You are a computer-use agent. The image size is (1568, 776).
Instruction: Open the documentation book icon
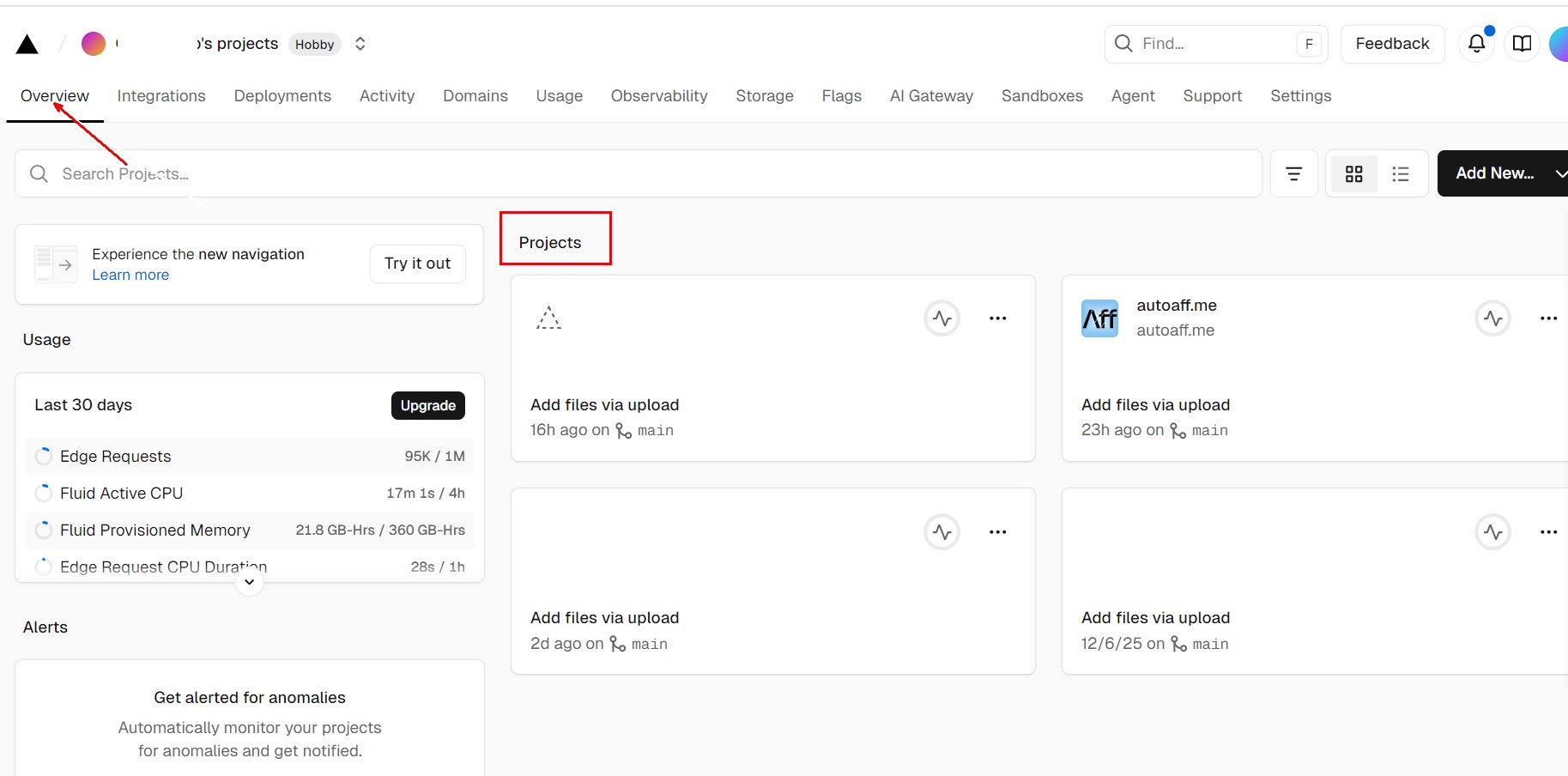tap(1522, 44)
